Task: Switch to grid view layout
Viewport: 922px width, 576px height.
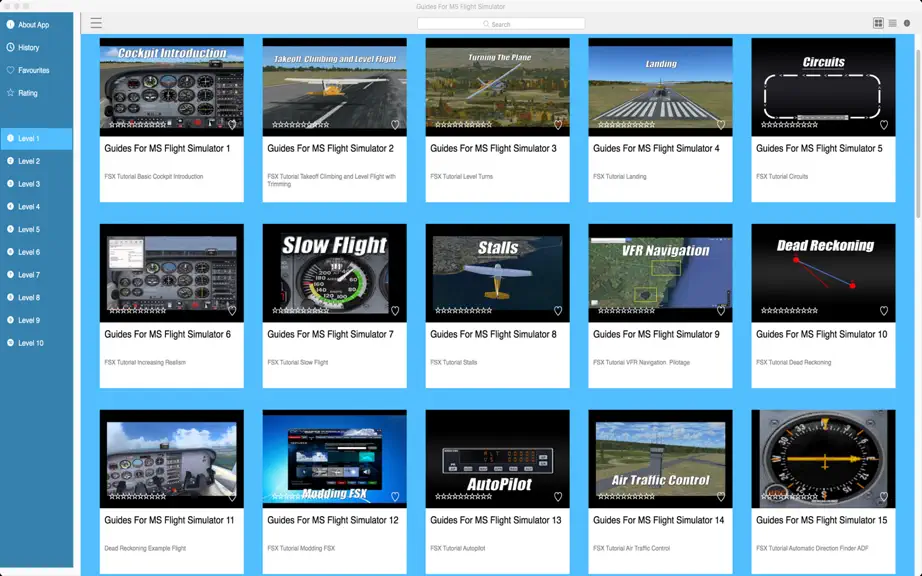Action: click(x=878, y=23)
